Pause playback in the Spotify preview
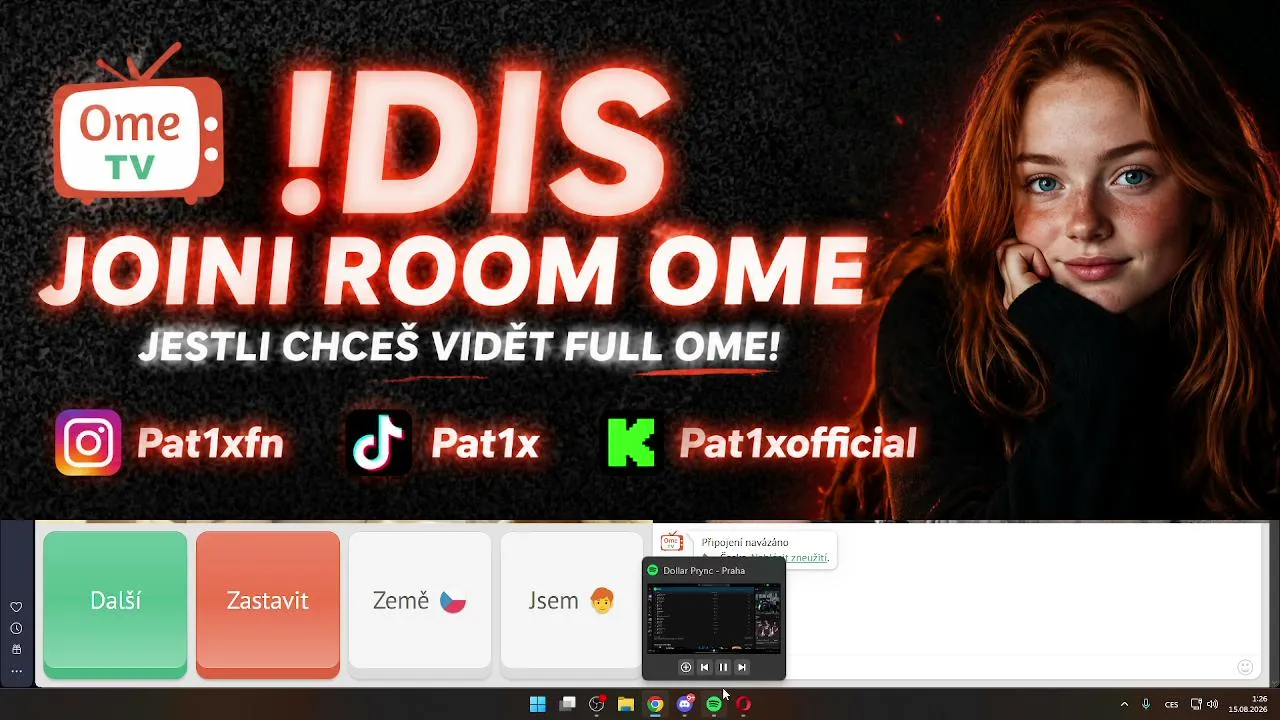This screenshot has height=720, width=1280. (x=723, y=667)
